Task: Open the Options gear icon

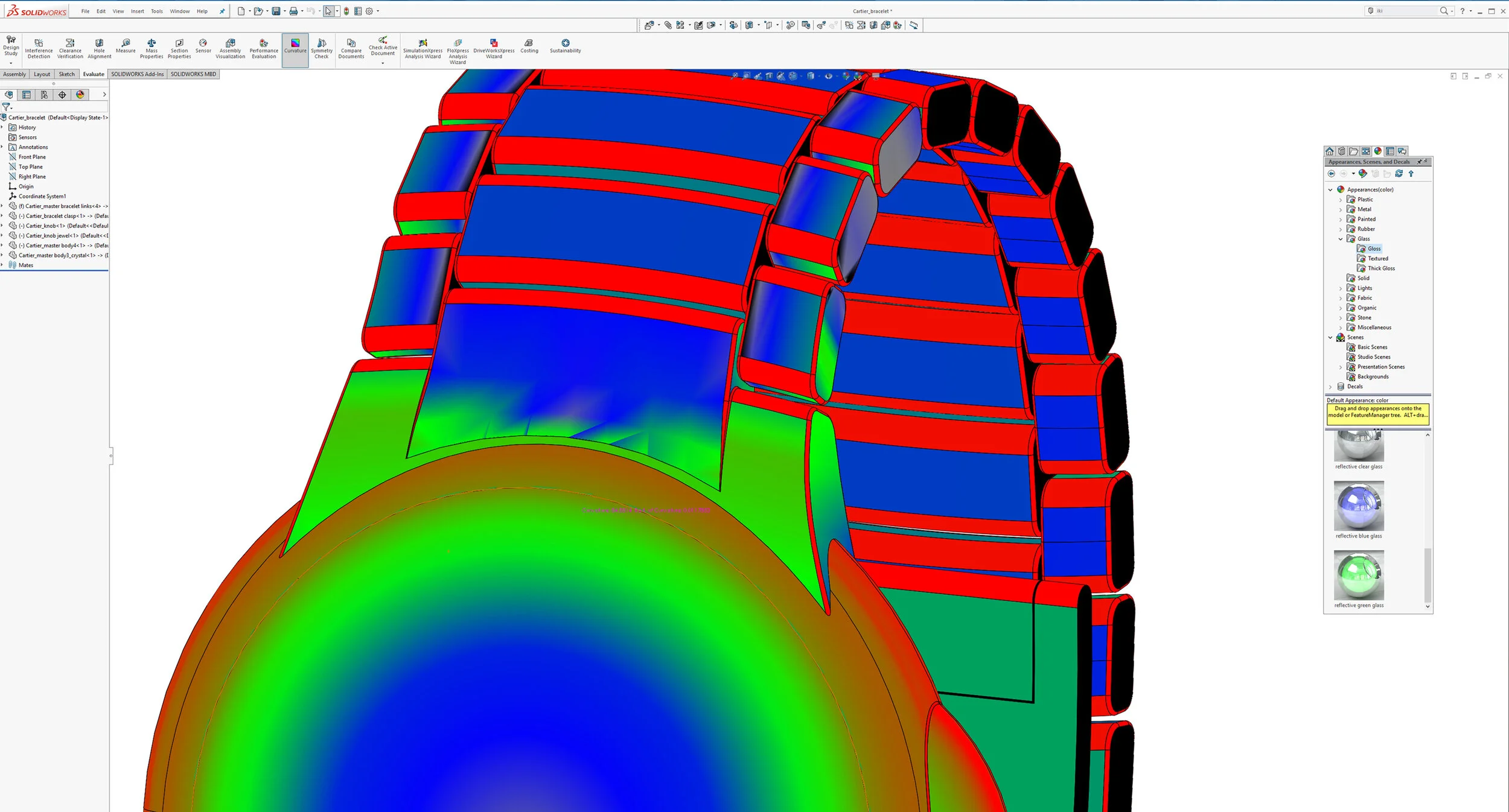Action: tap(369, 11)
